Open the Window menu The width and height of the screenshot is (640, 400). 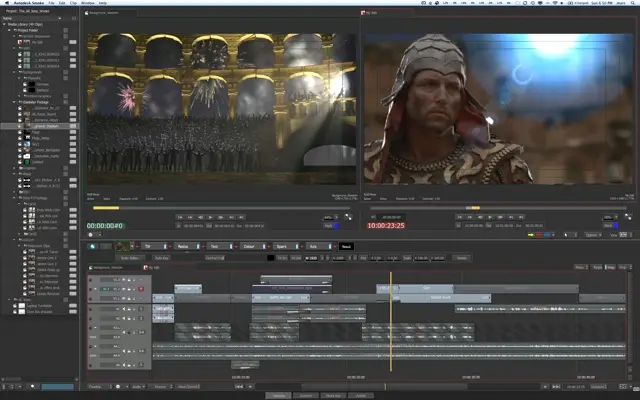88,3
